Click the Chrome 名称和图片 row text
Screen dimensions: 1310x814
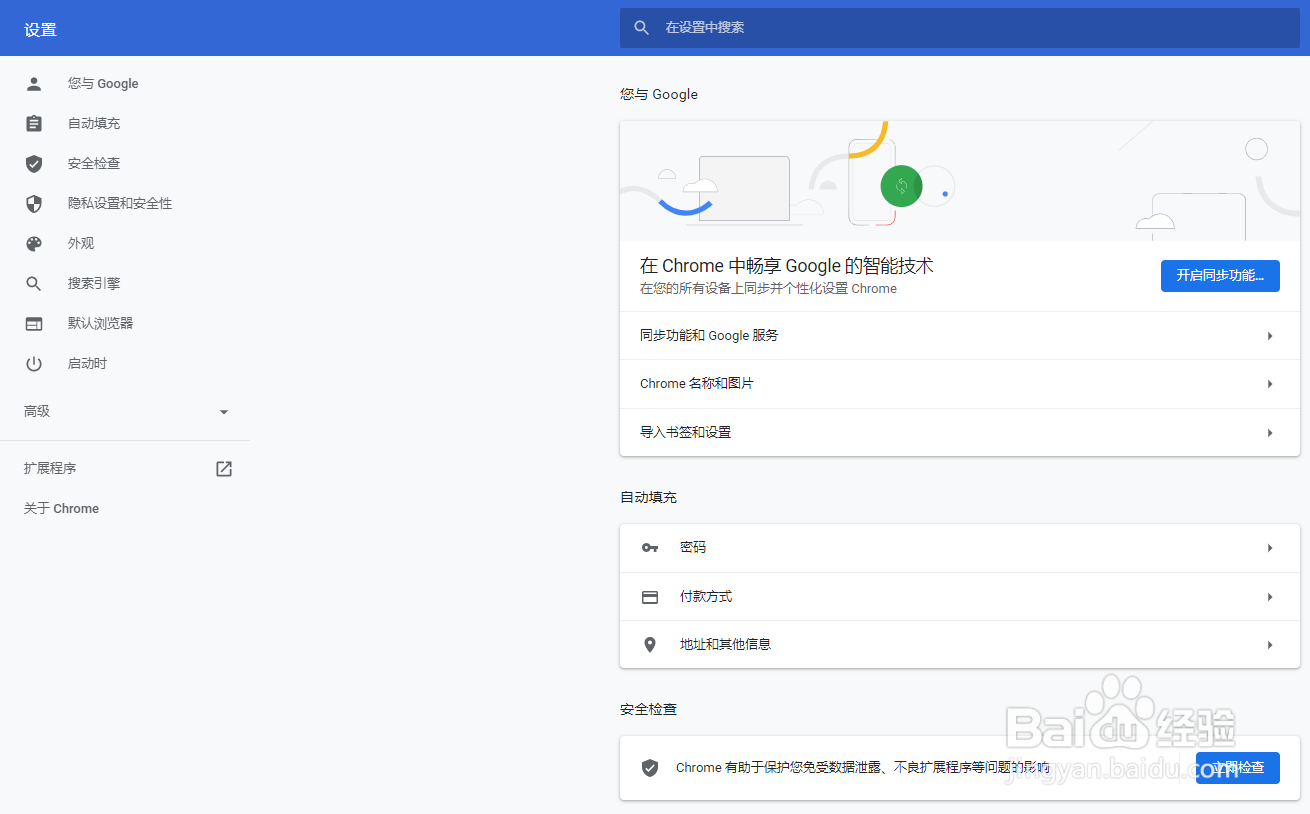[697, 384]
